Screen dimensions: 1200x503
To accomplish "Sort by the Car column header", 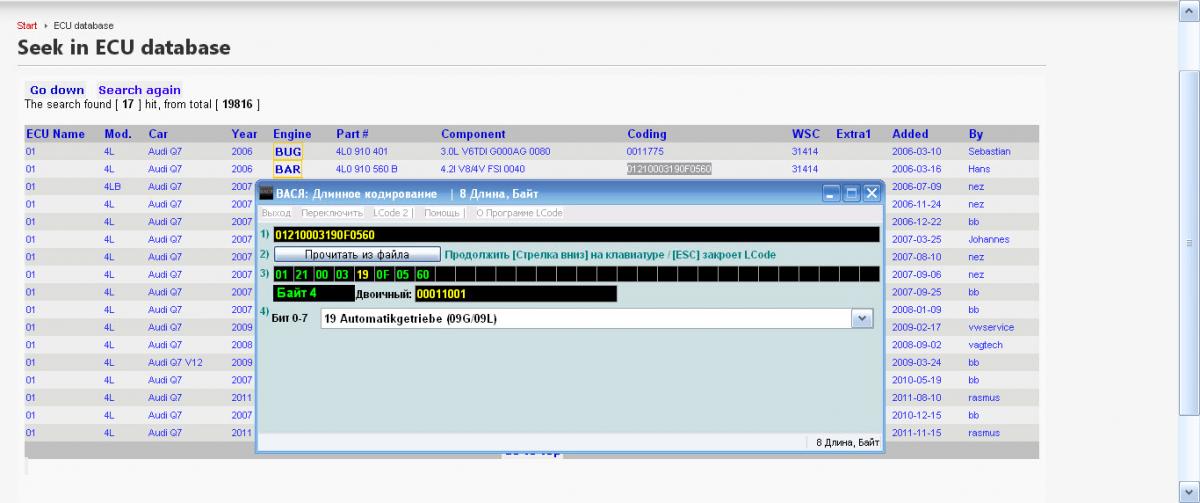I will pos(158,134).
